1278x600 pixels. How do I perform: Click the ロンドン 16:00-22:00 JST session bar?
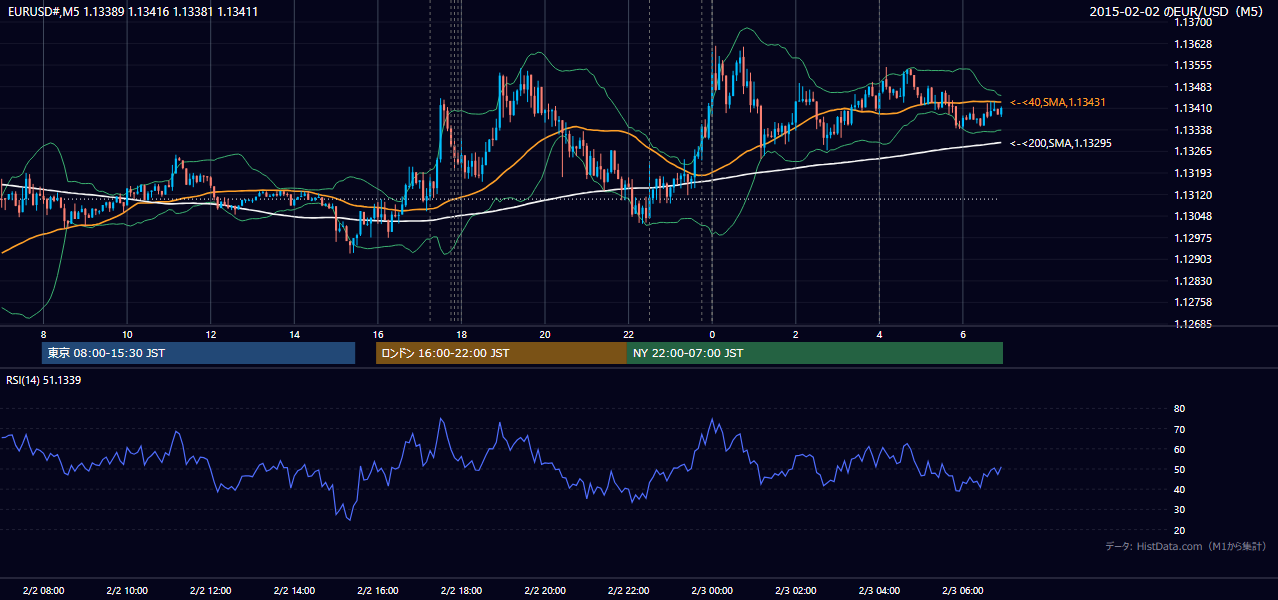pyautogui.click(x=501, y=353)
